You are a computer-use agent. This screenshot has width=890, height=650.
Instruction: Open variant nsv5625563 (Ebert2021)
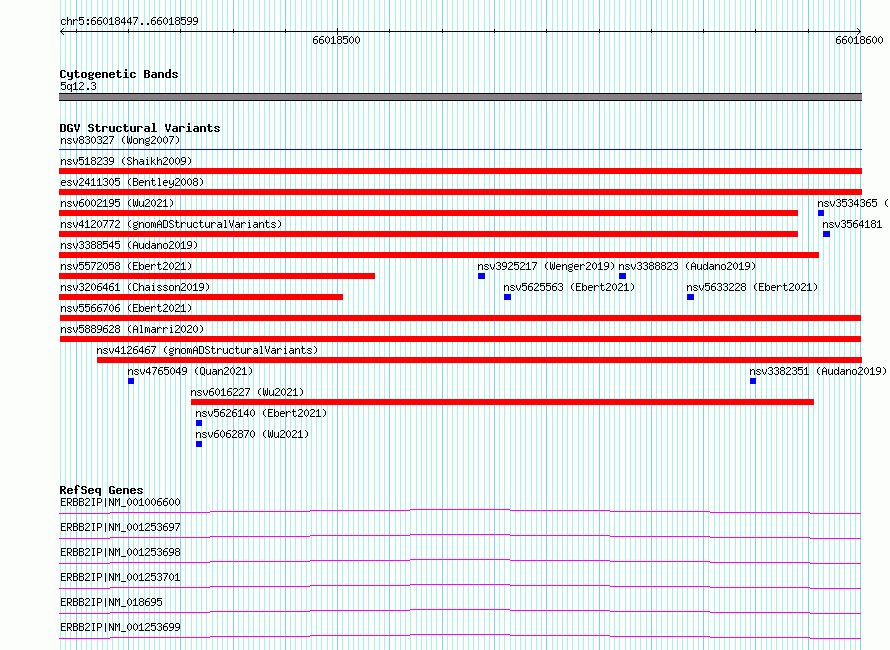click(569, 287)
